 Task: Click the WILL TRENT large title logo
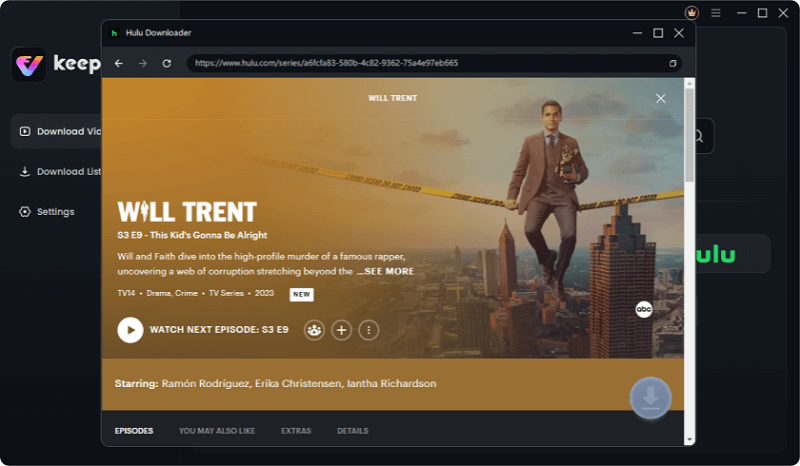(187, 212)
